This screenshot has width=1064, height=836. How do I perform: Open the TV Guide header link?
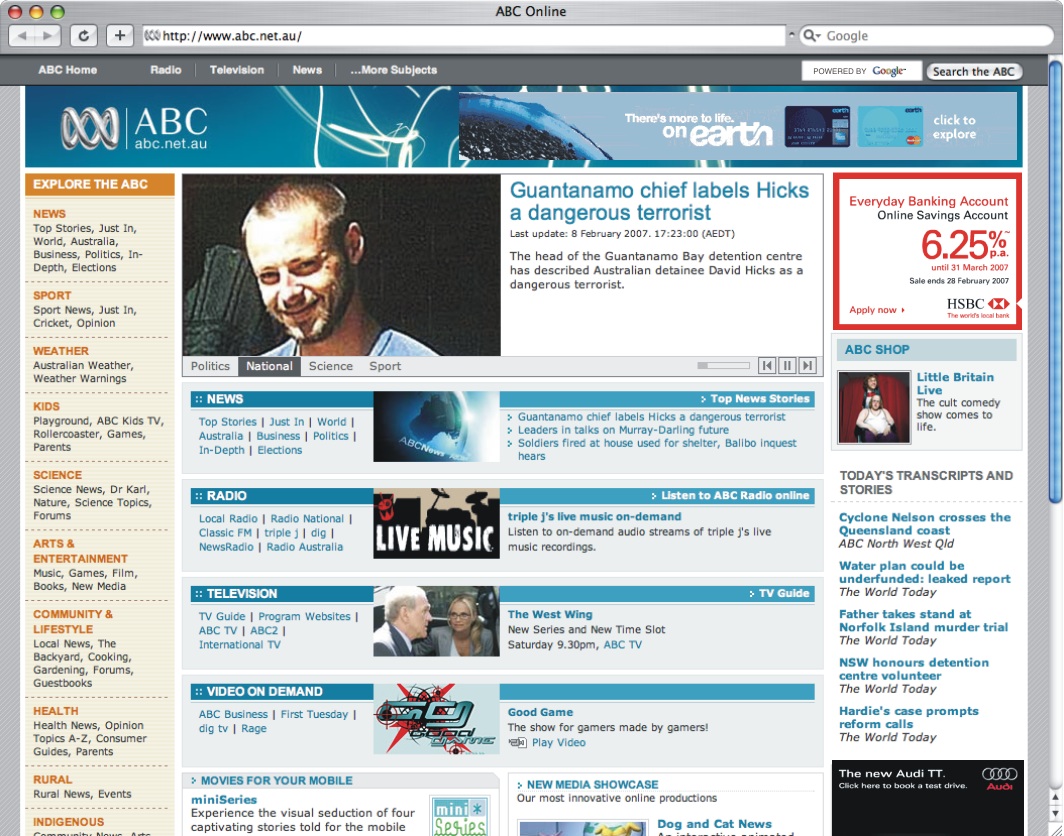pyautogui.click(x=784, y=594)
